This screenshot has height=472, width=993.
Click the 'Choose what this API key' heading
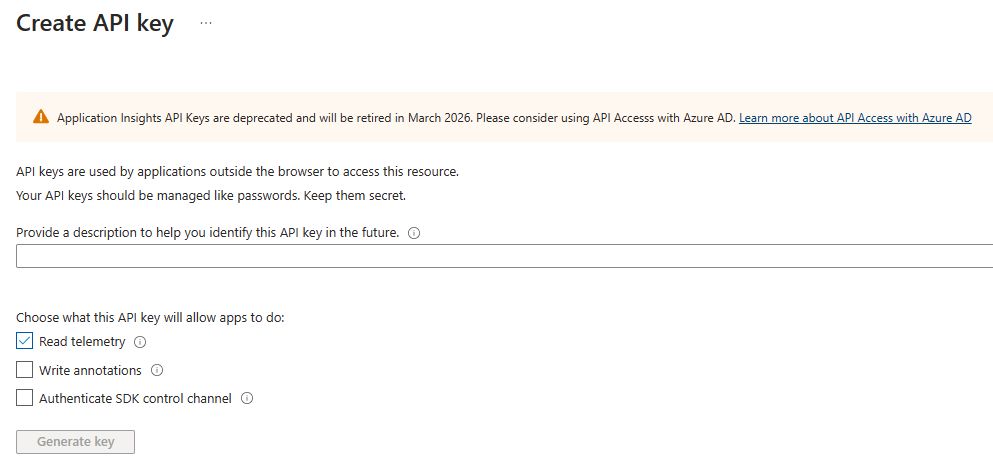click(x=150, y=318)
